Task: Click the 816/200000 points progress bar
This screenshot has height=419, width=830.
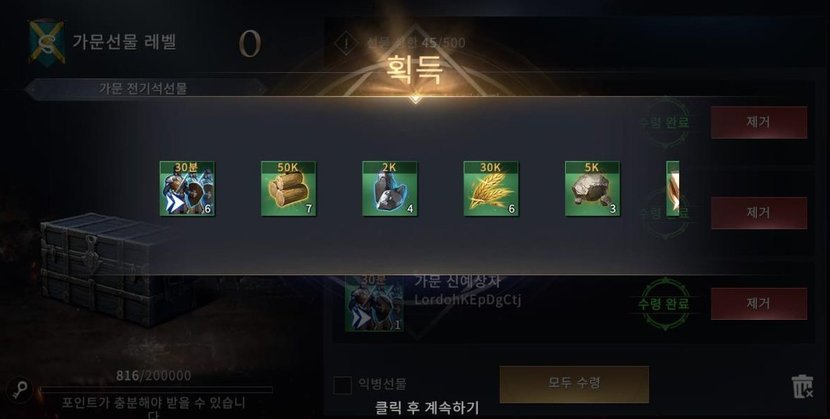Action: coord(156,390)
